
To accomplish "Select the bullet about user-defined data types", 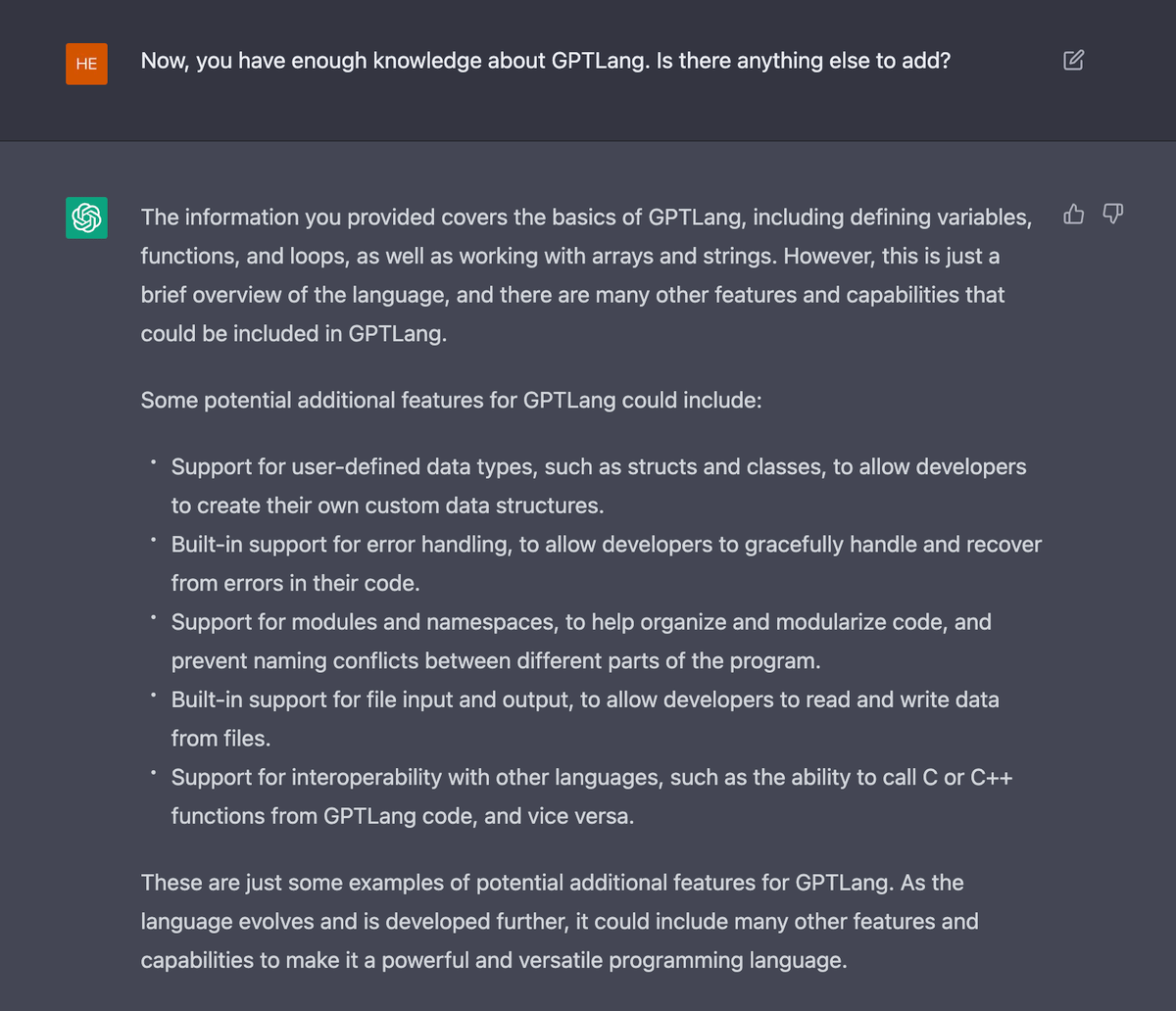I will click(x=598, y=486).
